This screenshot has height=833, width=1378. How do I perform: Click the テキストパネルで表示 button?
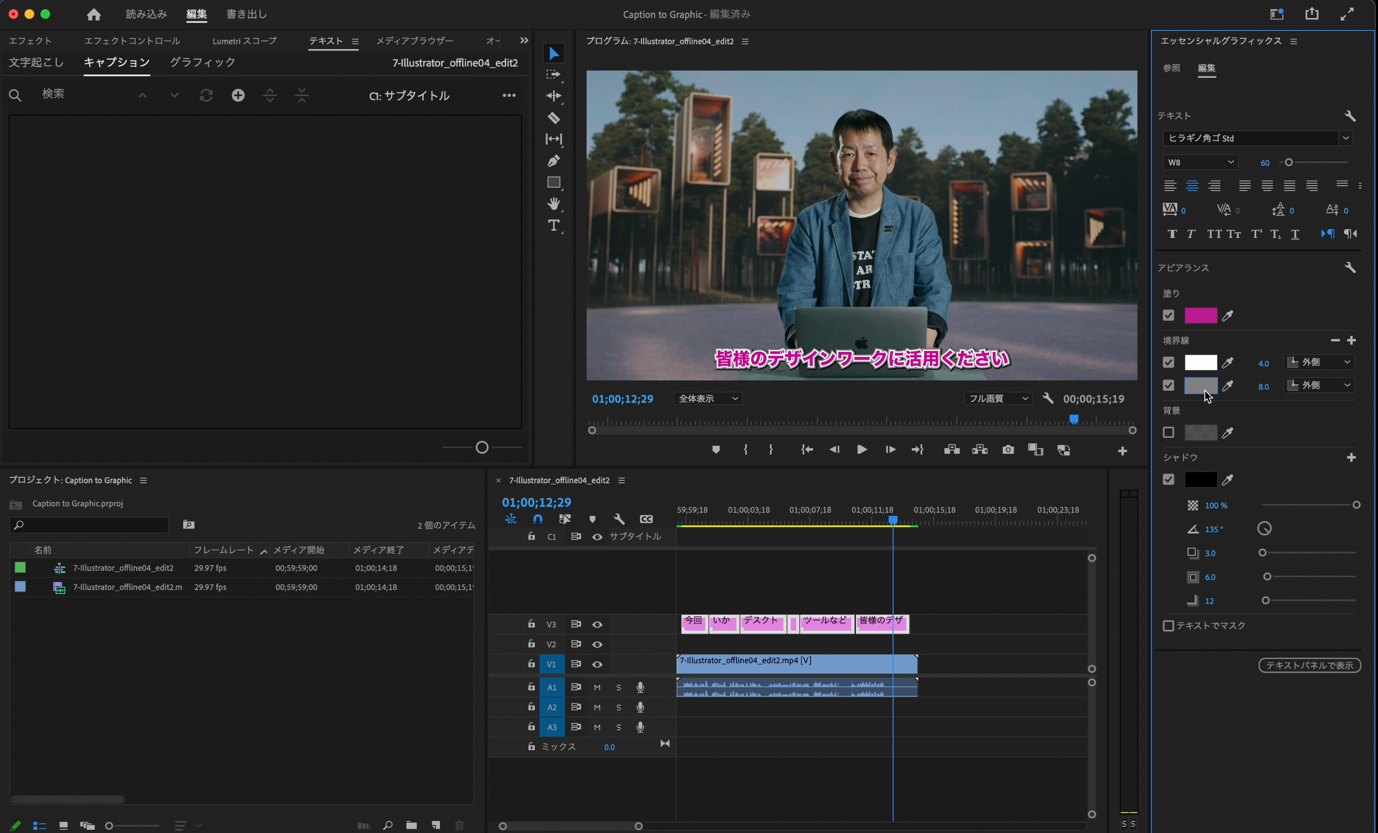click(x=1309, y=665)
